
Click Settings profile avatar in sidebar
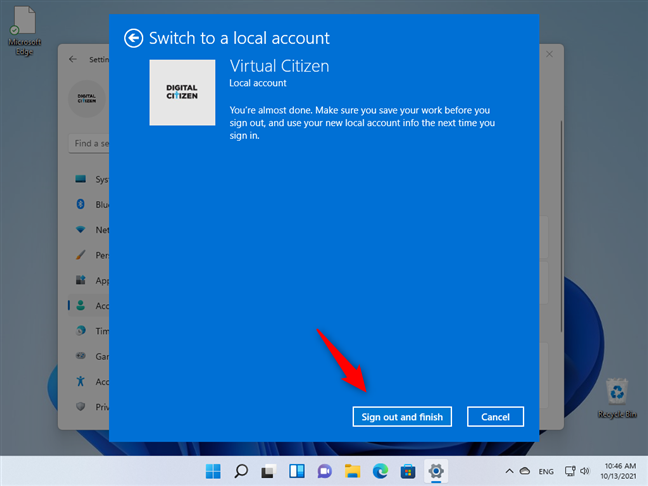(87, 99)
